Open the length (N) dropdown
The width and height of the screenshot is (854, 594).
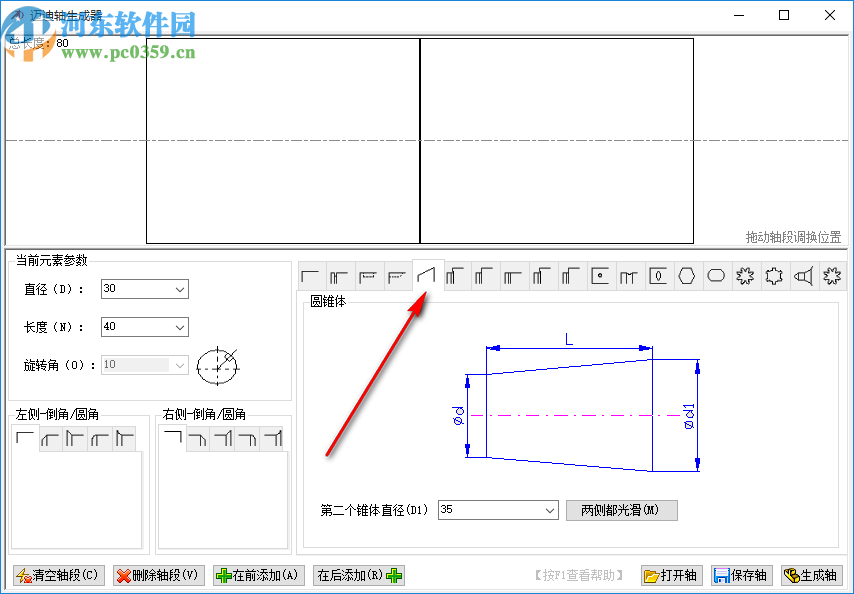[x=182, y=327]
